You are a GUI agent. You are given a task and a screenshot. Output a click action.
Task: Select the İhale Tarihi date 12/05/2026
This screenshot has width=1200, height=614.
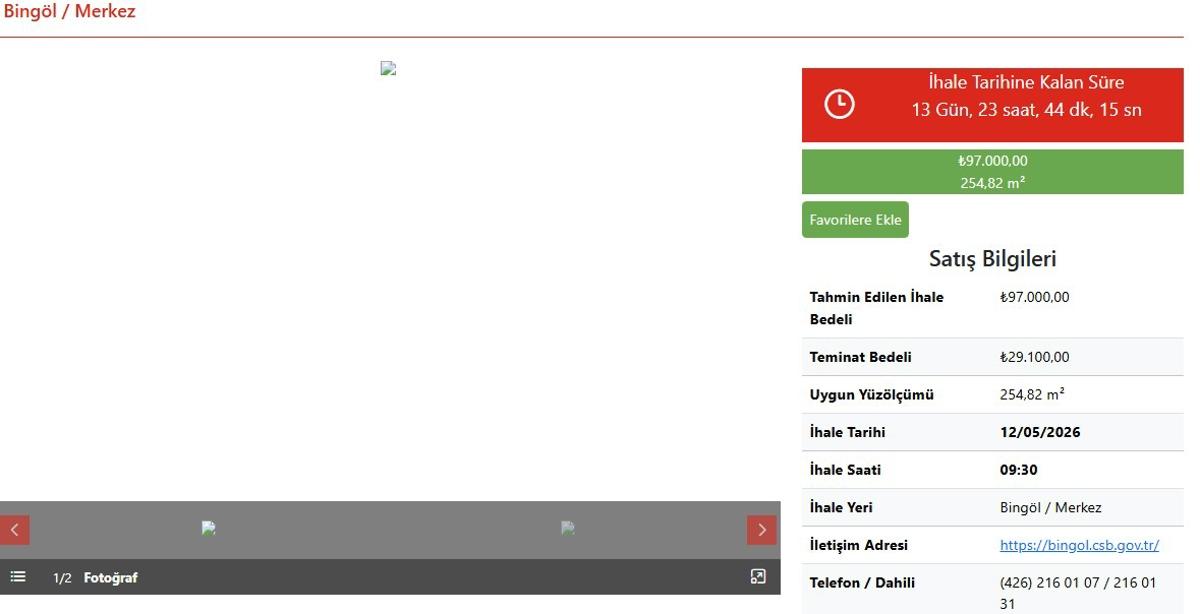(1040, 433)
